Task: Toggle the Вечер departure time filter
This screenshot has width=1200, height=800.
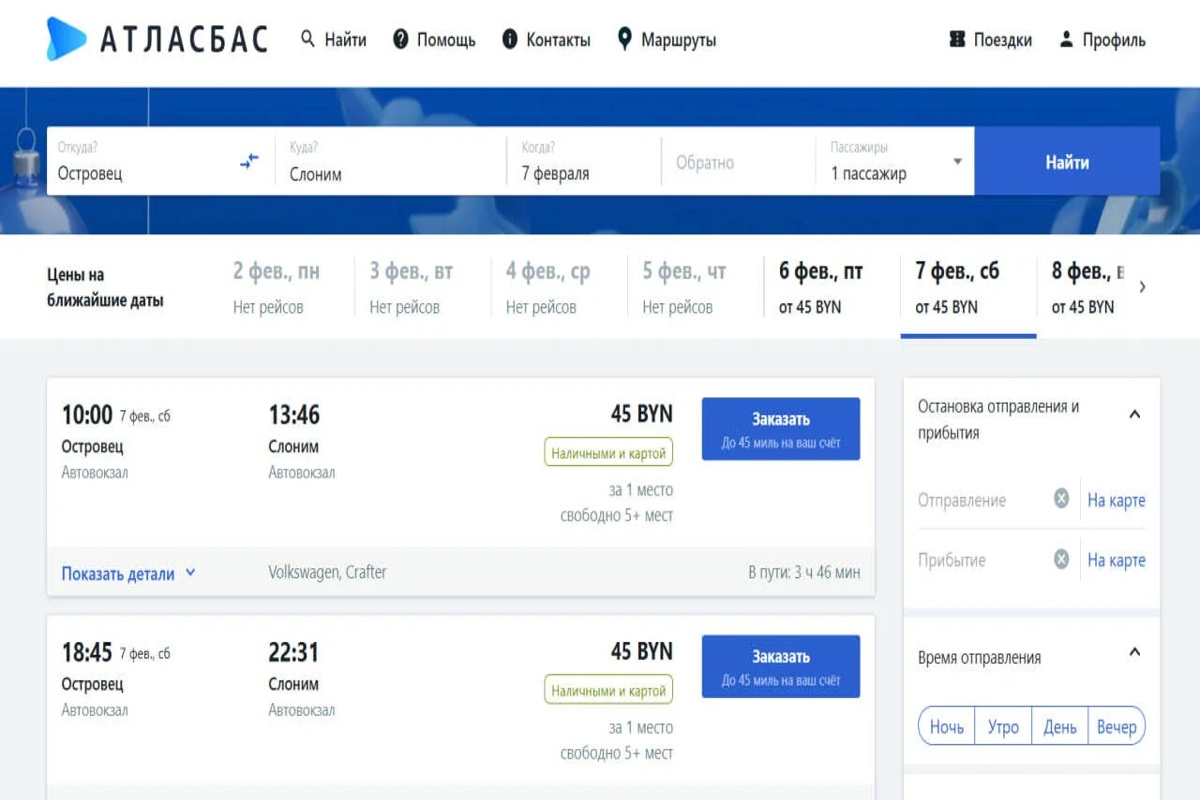Action: coord(1116,727)
